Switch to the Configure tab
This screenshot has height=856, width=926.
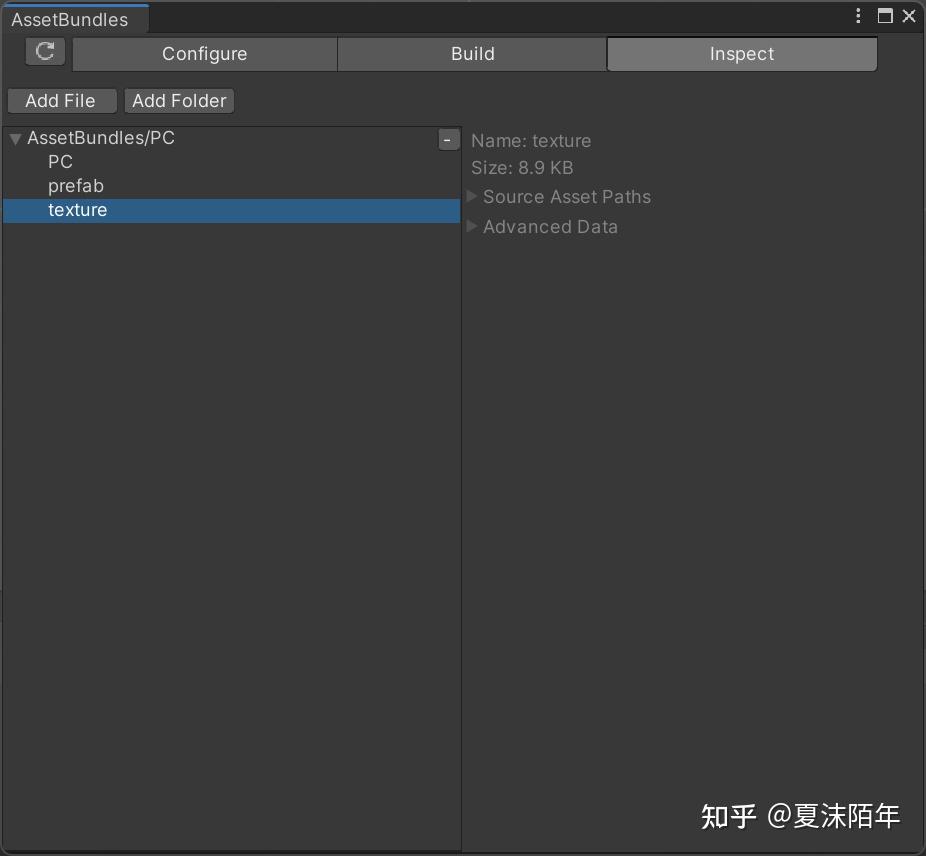point(204,53)
